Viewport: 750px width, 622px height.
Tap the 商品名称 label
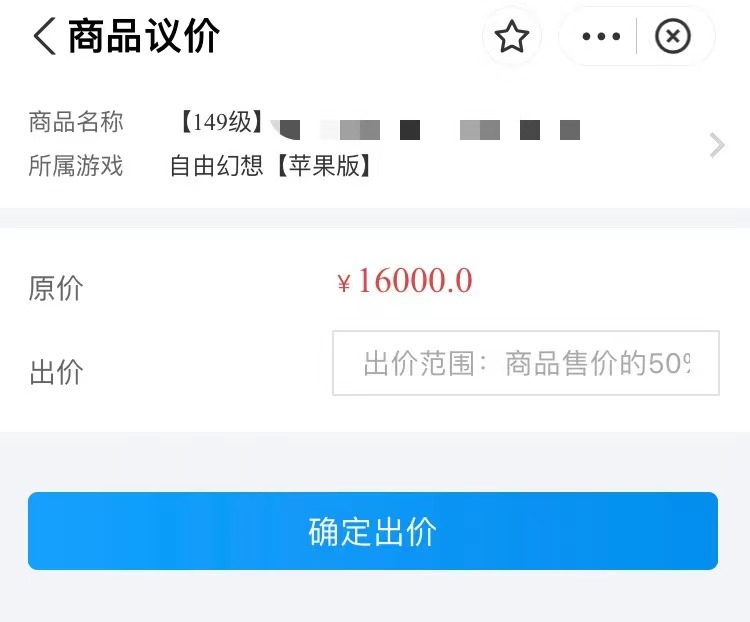coord(76,122)
